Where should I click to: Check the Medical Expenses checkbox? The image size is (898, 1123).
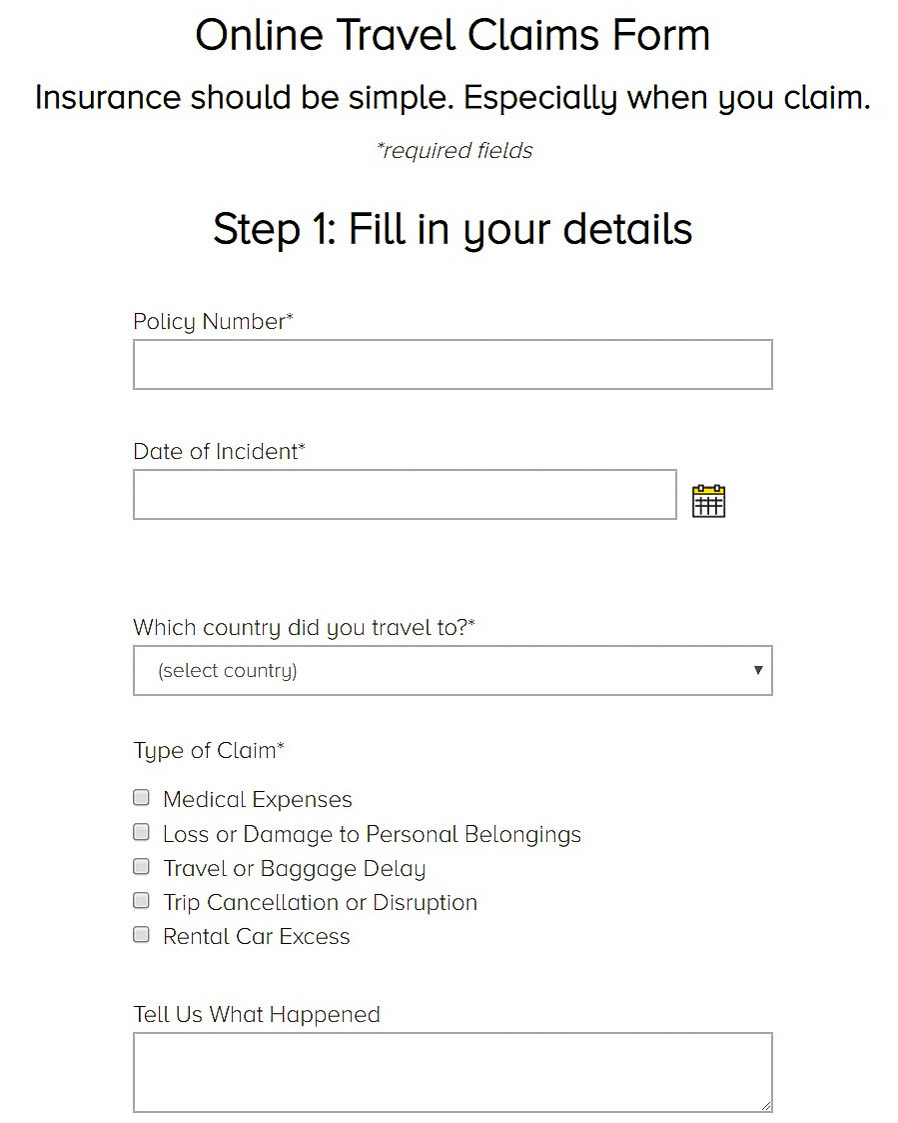point(142,798)
